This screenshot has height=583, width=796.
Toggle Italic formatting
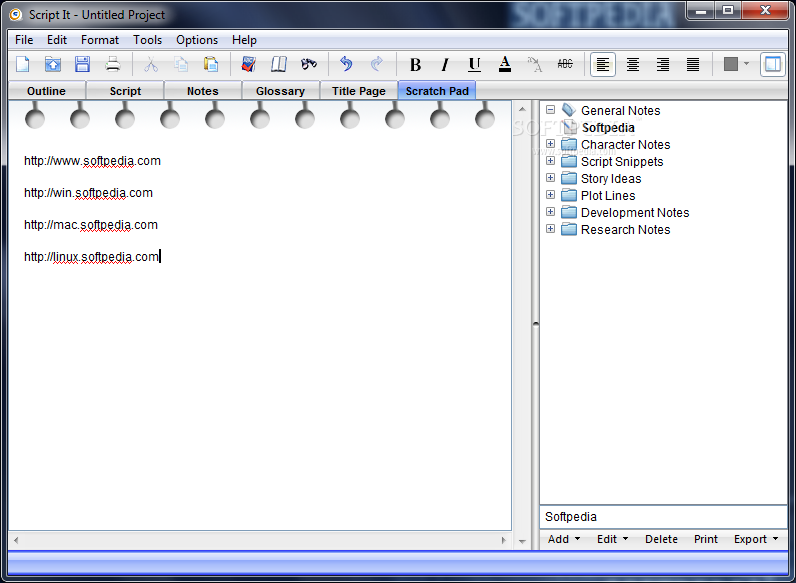tap(445, 64)
